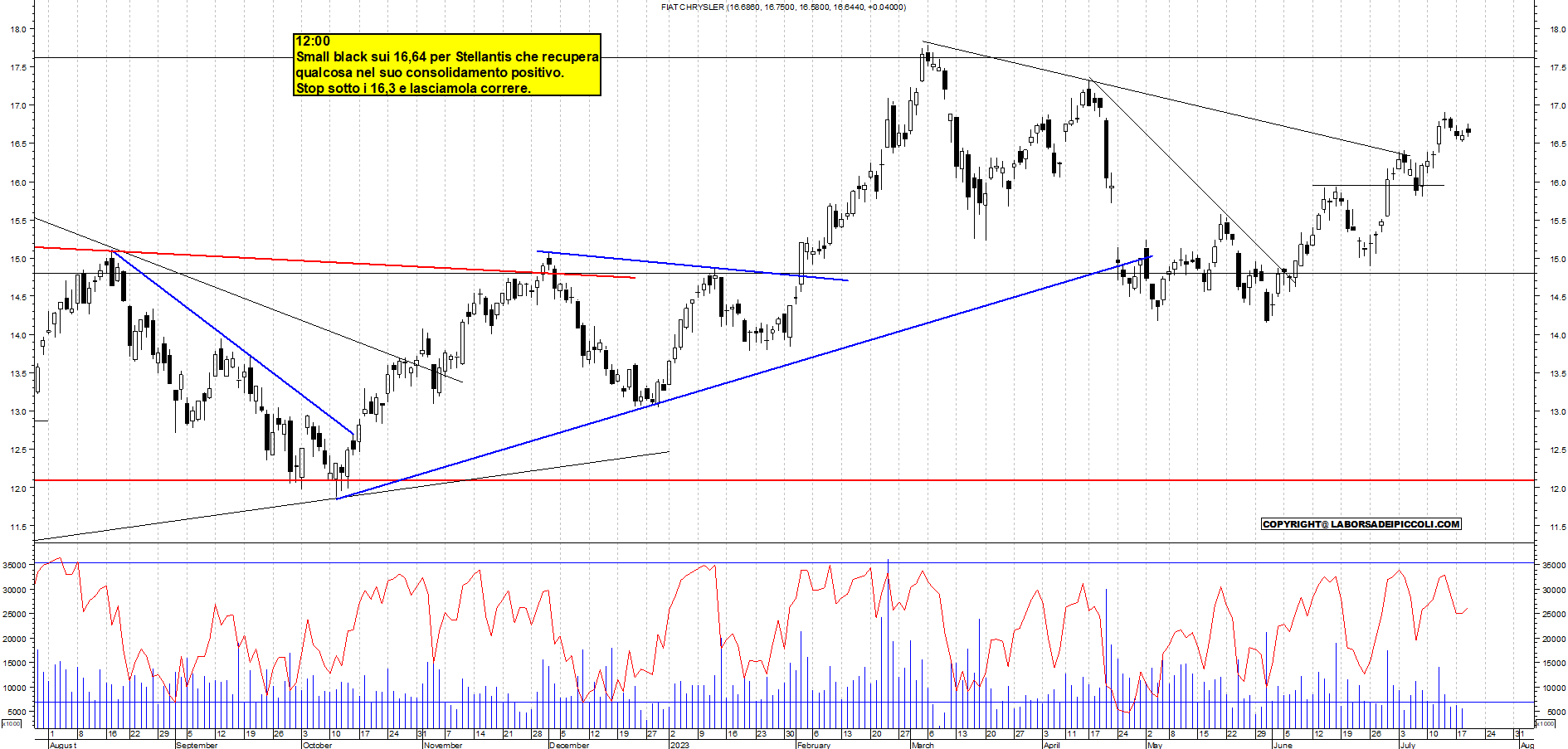This screenshot has width=1568, height=749.
Task: Click the 20000 label on left volume axis
Action: click(x=12, y=639)
